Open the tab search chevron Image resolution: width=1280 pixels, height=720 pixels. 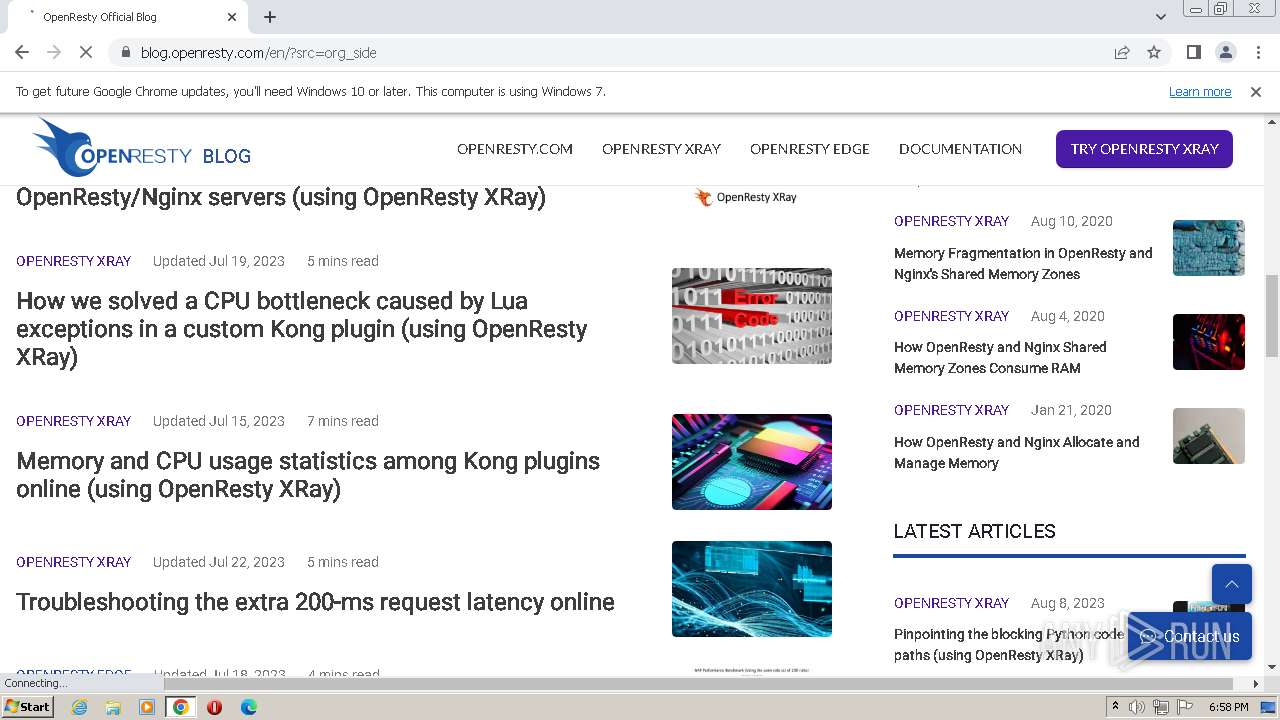click(1160, 17)
